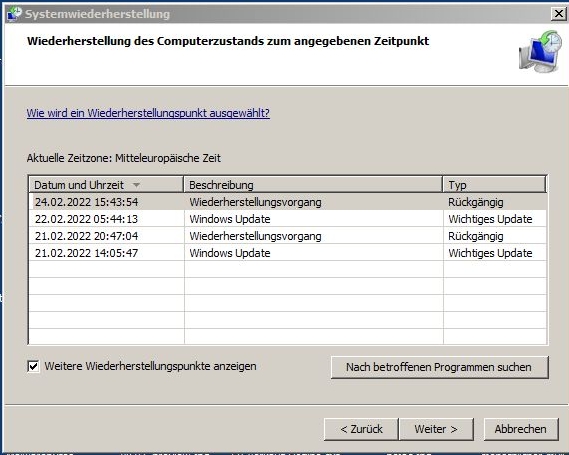Select restore point 21.02.2022 20:47:04
This screenshot has height=455, width=569.
tap(287, 236)
